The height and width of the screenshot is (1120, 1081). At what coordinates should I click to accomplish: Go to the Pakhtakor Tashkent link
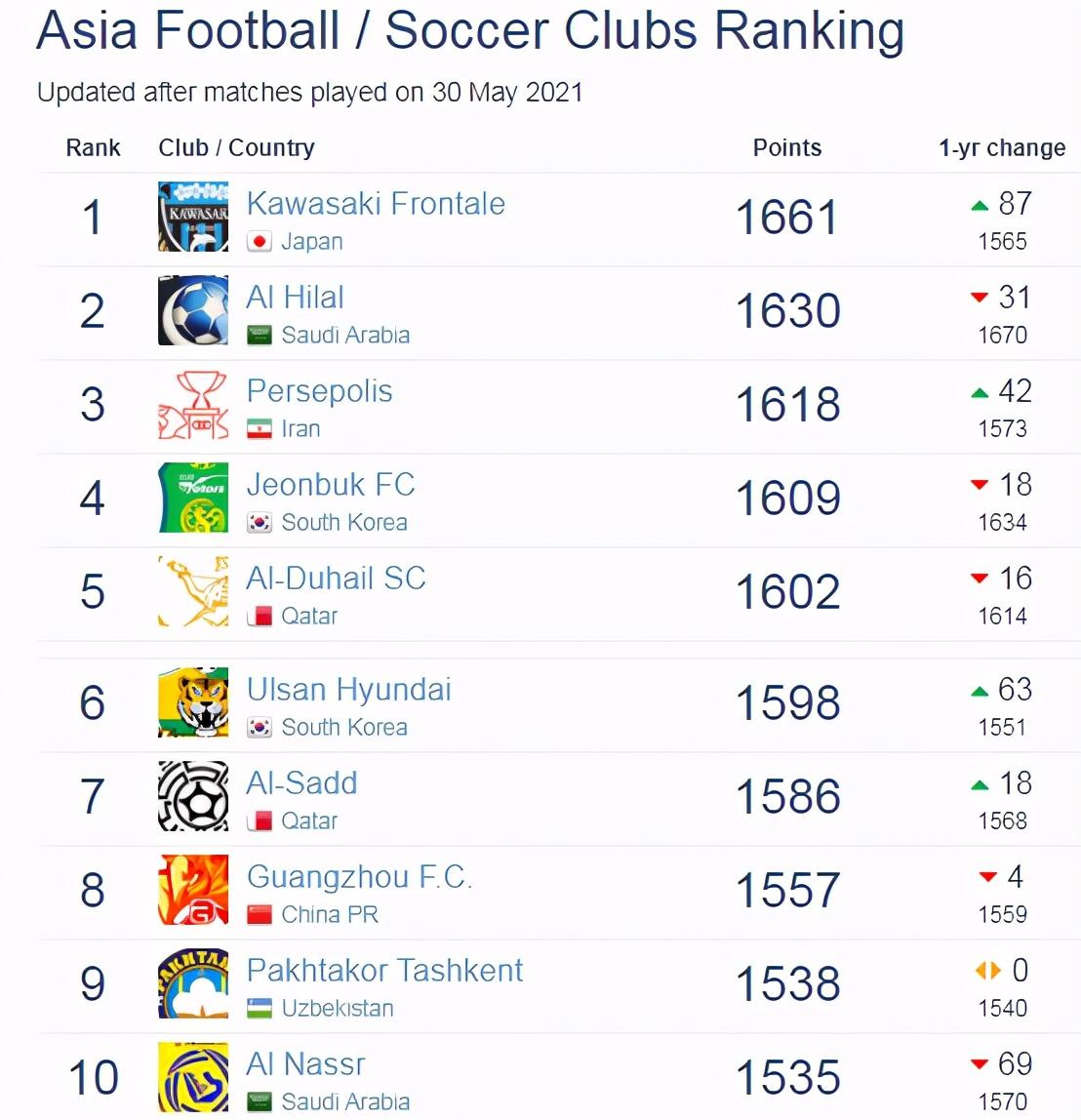(384, 971)
